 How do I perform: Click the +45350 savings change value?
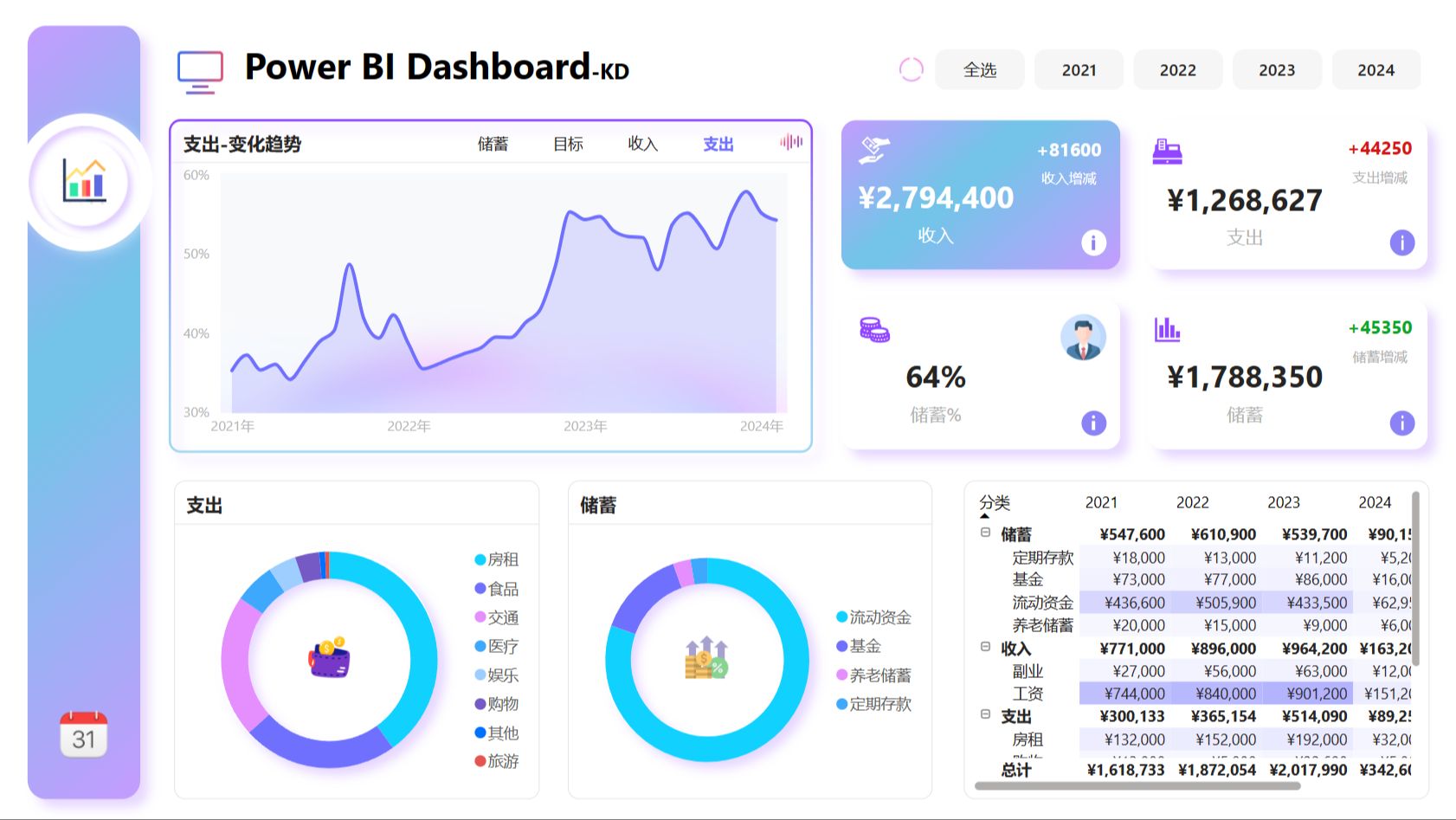coord(1380,328)
